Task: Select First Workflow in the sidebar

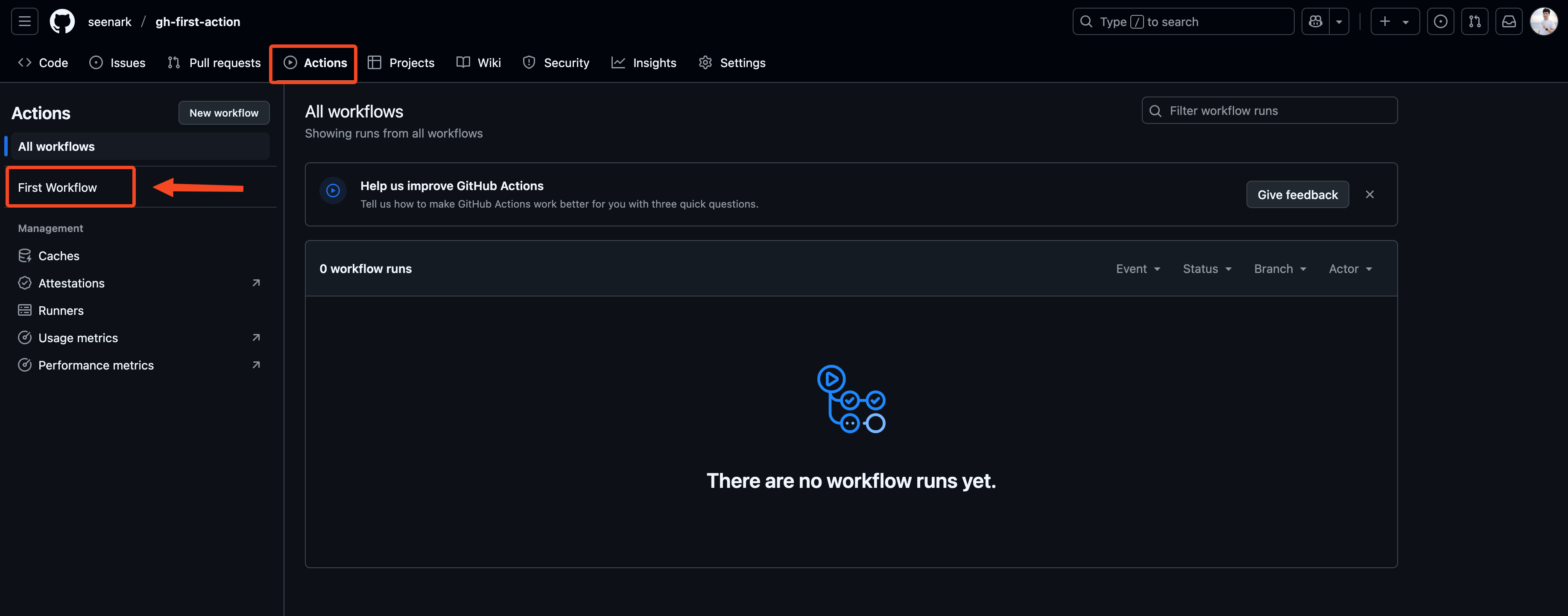Action: point(57,188)
